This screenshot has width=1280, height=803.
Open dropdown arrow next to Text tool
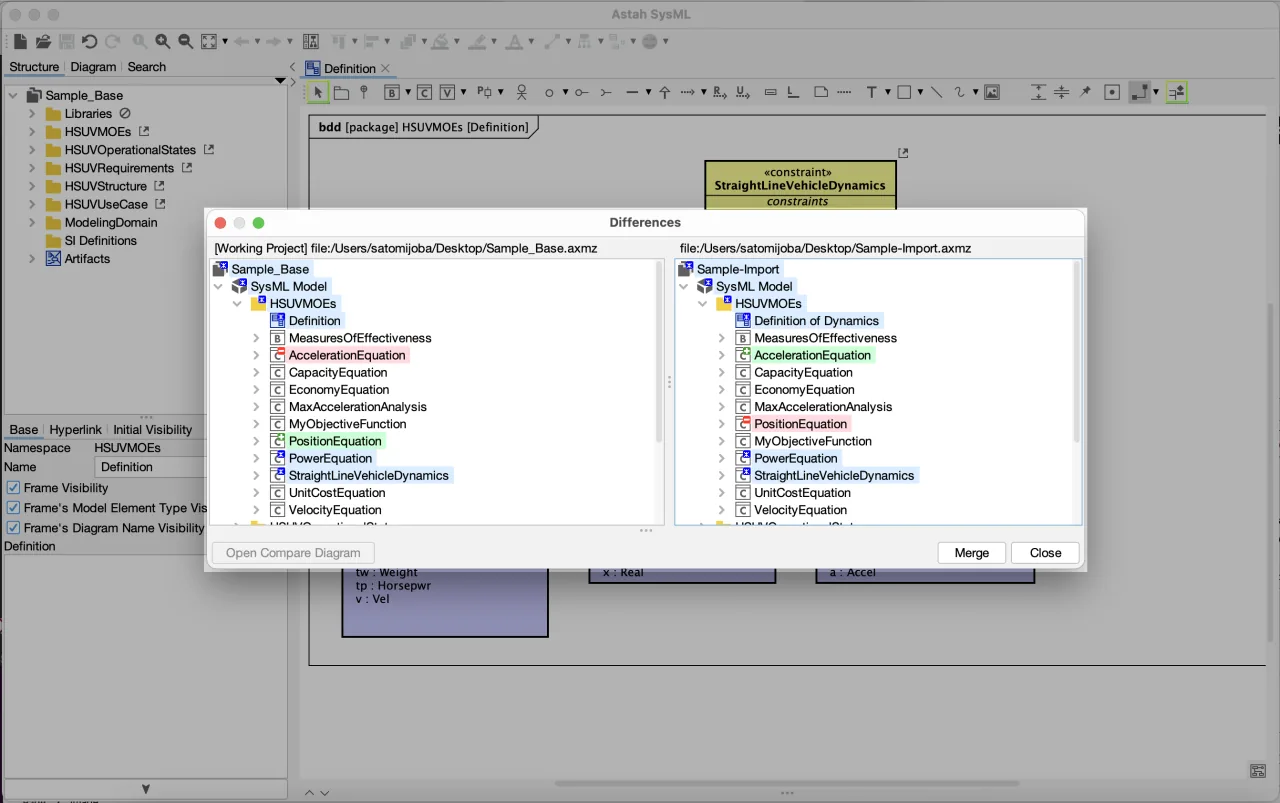[887, 92]
